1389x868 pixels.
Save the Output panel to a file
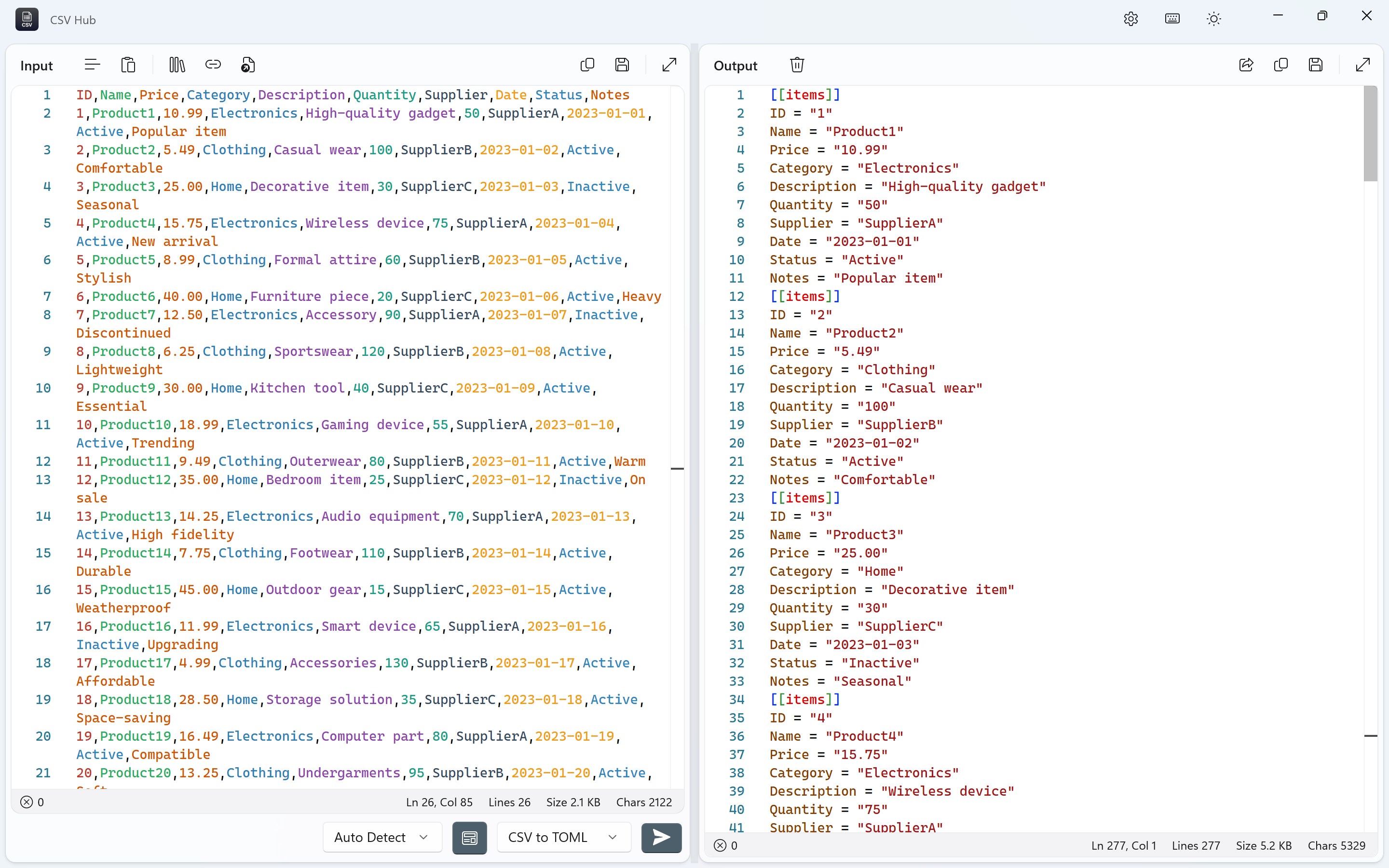(x=1316, y=64)
